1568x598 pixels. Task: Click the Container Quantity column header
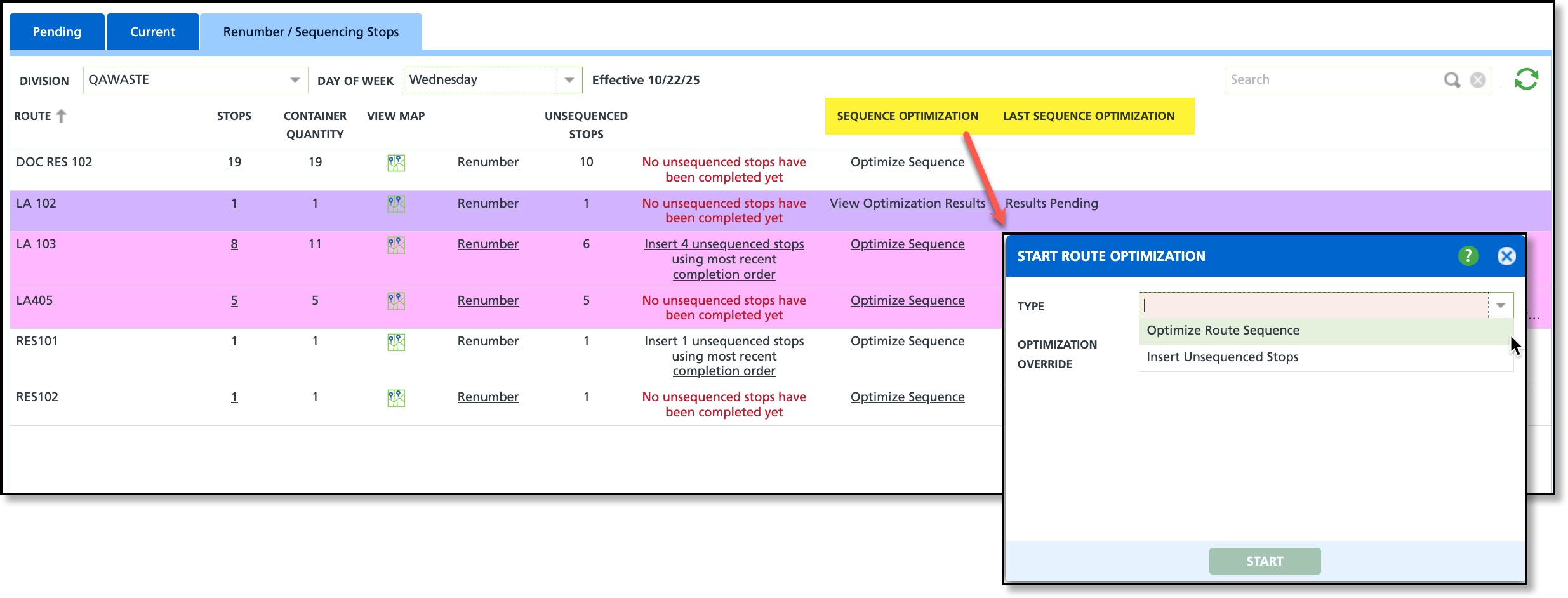(315, 125)
